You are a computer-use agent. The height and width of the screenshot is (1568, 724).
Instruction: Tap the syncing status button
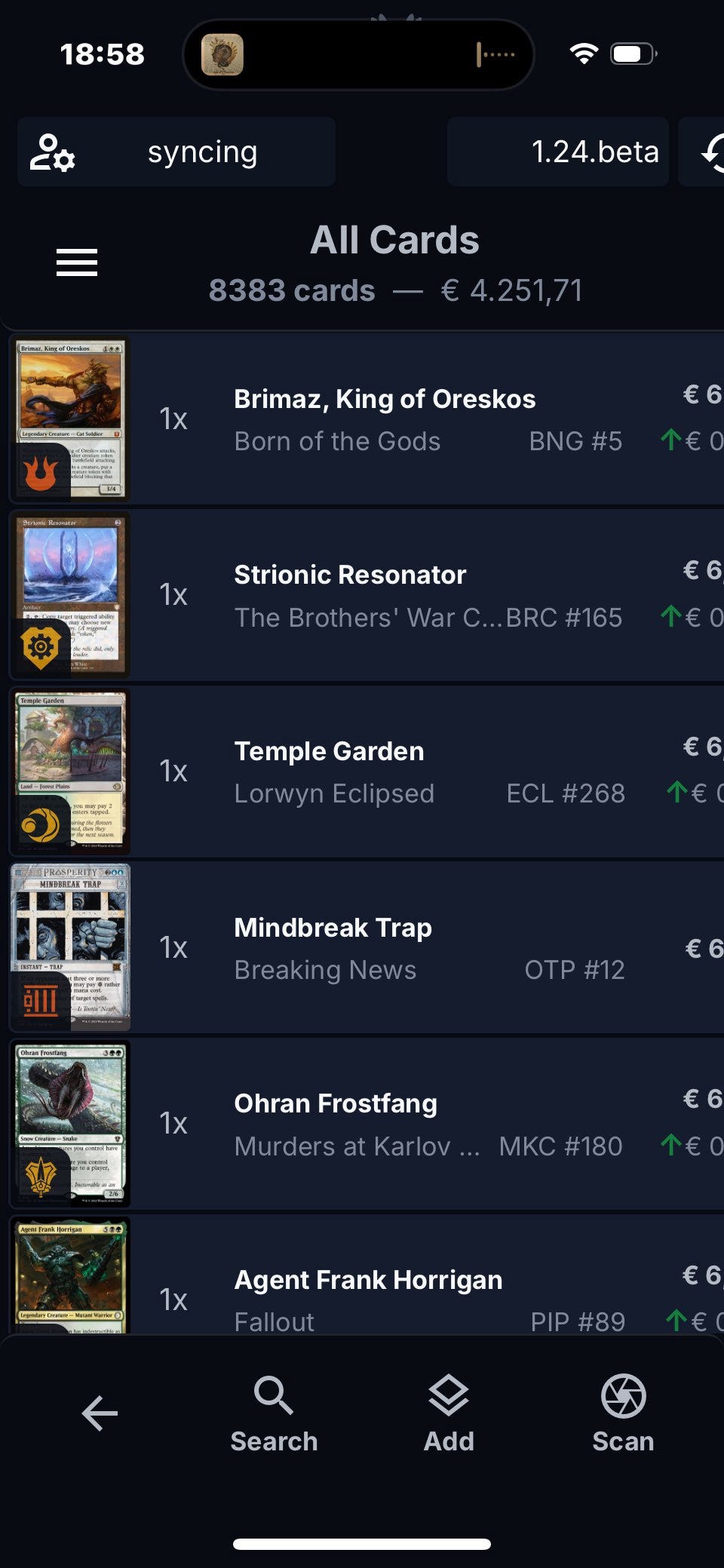point(176,152)
